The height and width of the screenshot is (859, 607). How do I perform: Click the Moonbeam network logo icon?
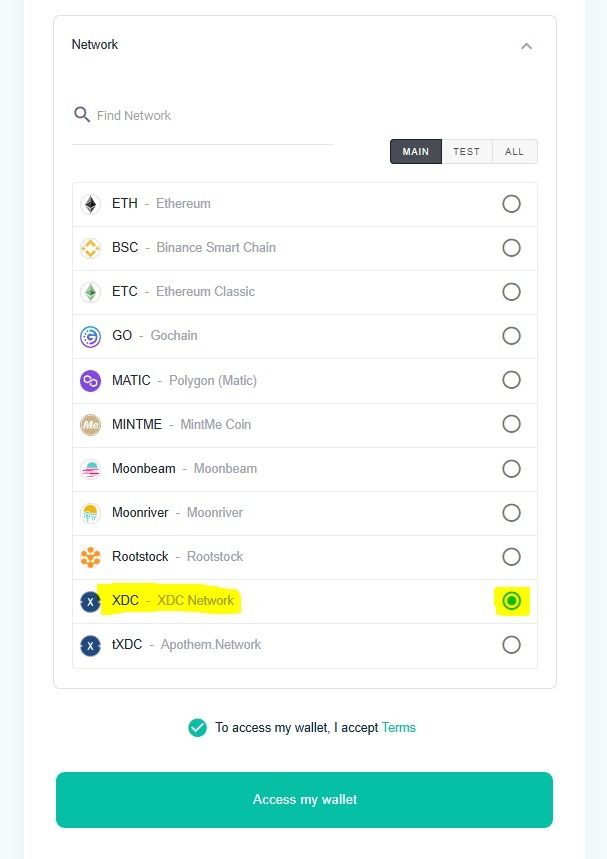[91, 469]
